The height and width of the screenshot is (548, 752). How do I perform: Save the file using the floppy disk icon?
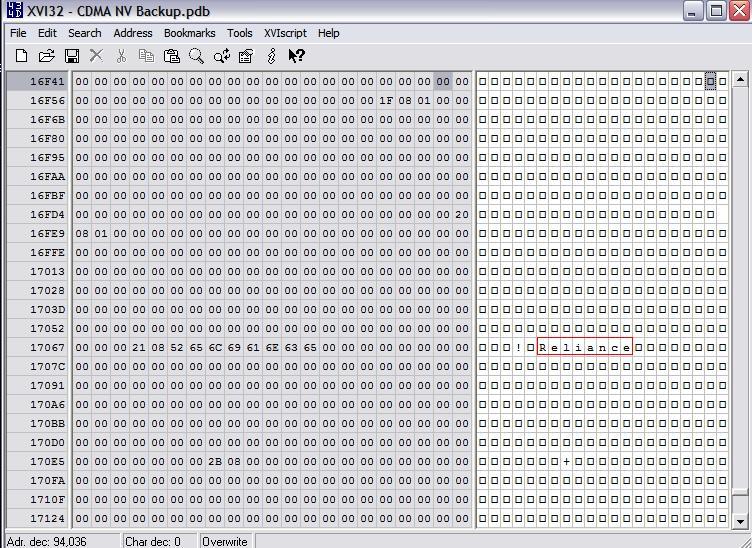click(71, 56)
